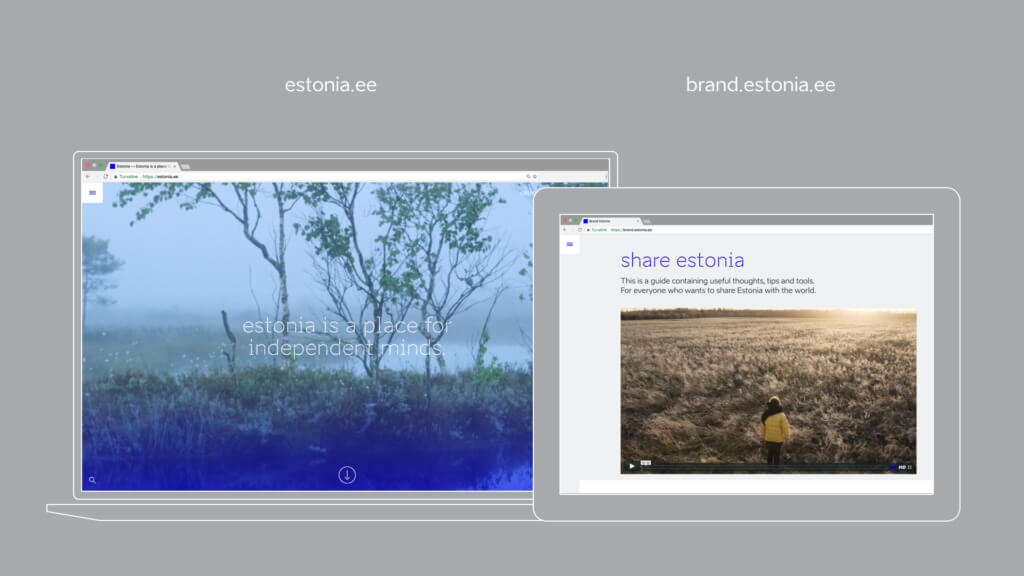The width and height of the screenshot is (1024, 576).
Task: Click the 'share estonia' heading
Action: (682, 260)
